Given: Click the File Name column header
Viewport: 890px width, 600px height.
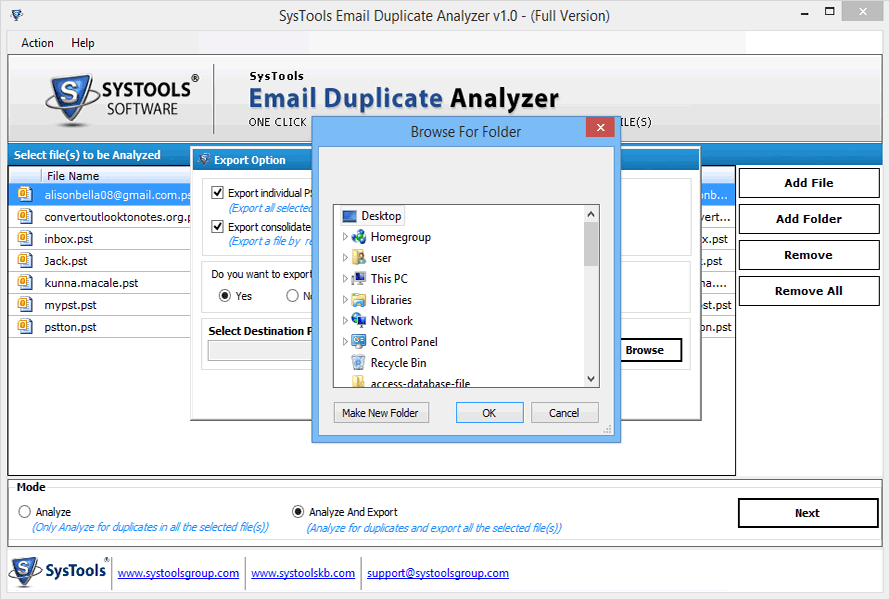Looking at the screenshot, I should tap(116, 175).
